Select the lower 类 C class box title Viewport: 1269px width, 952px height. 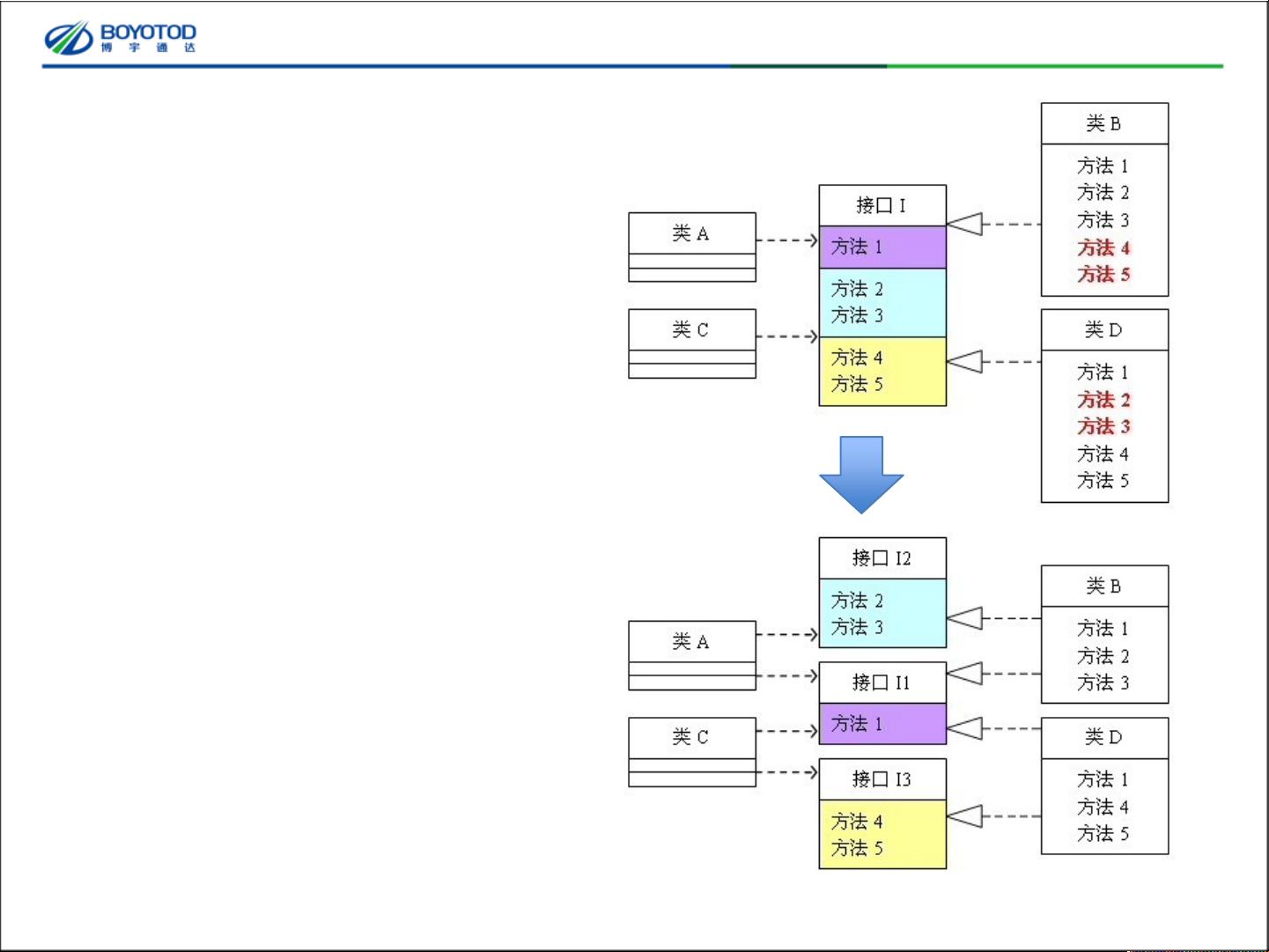click(691, 737)
